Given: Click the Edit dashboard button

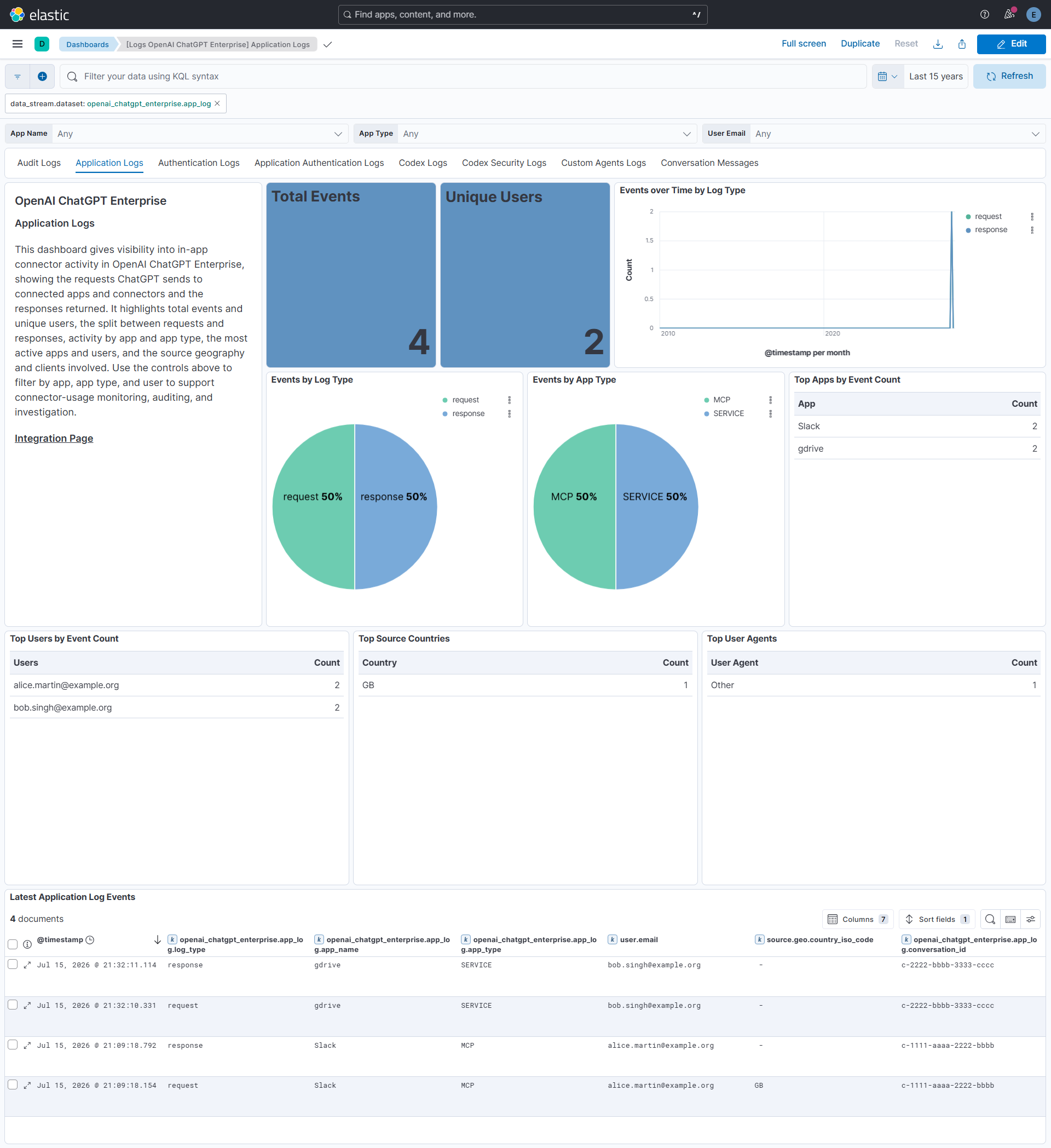Looking at the screenshot, I should click(x=1010, y=44).
